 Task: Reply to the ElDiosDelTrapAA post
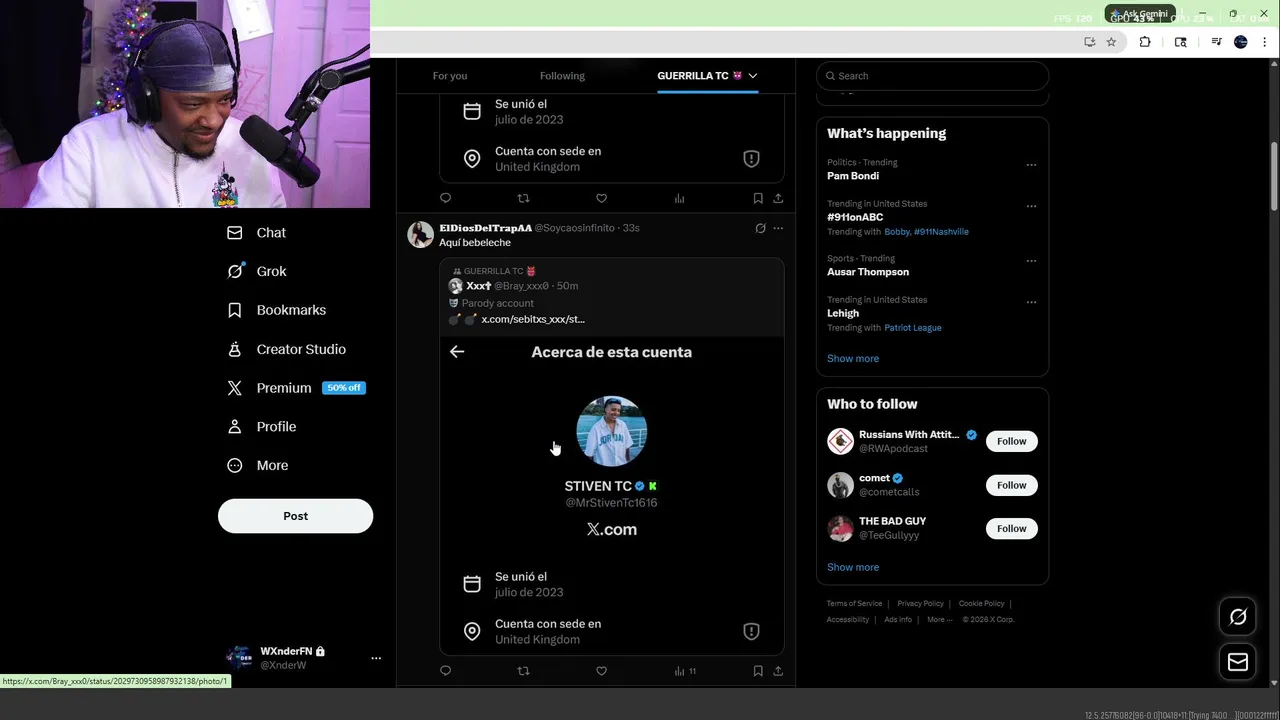446,671
